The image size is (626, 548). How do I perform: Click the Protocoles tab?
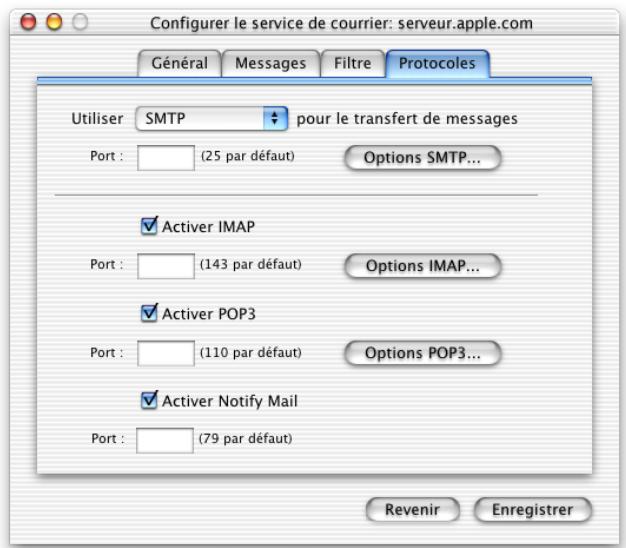tap(437, 63)
